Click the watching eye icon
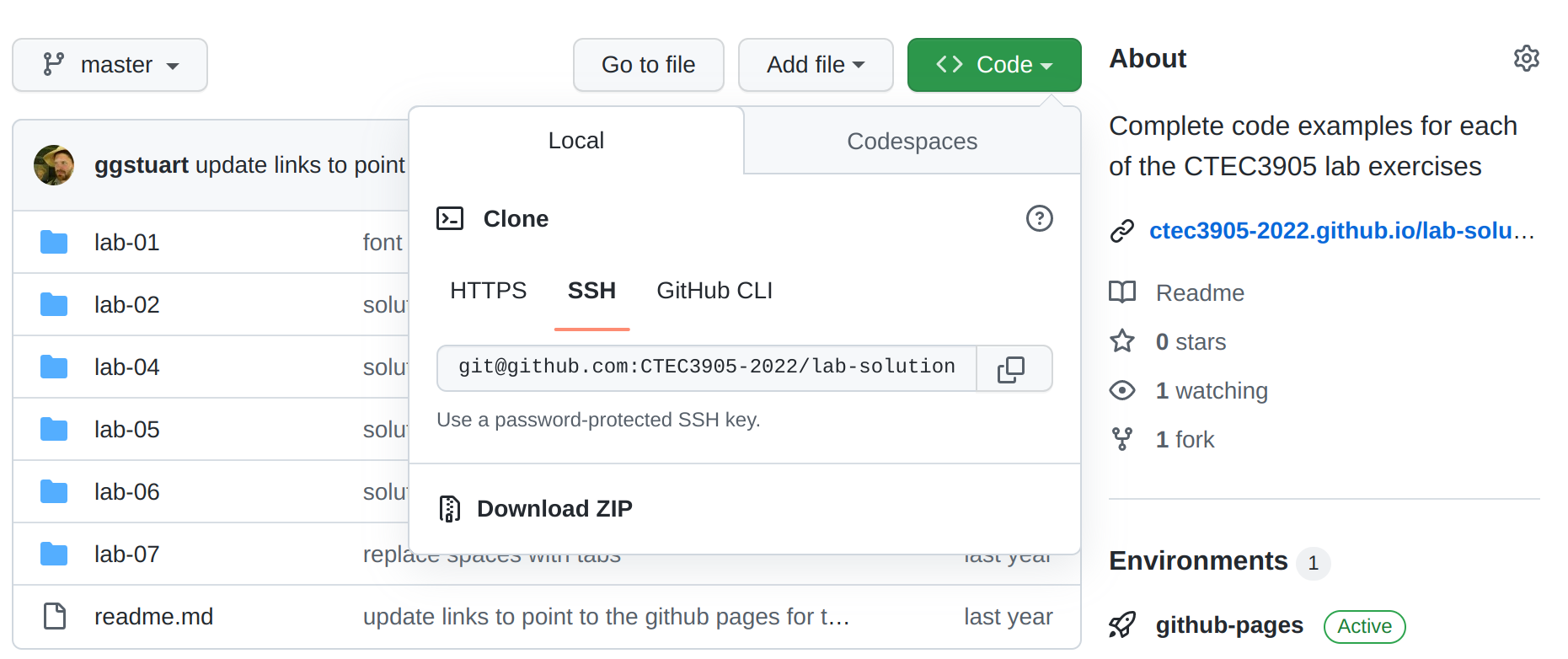The height and width of the screenshot is (659, 1568). [x=1122, y=390]
